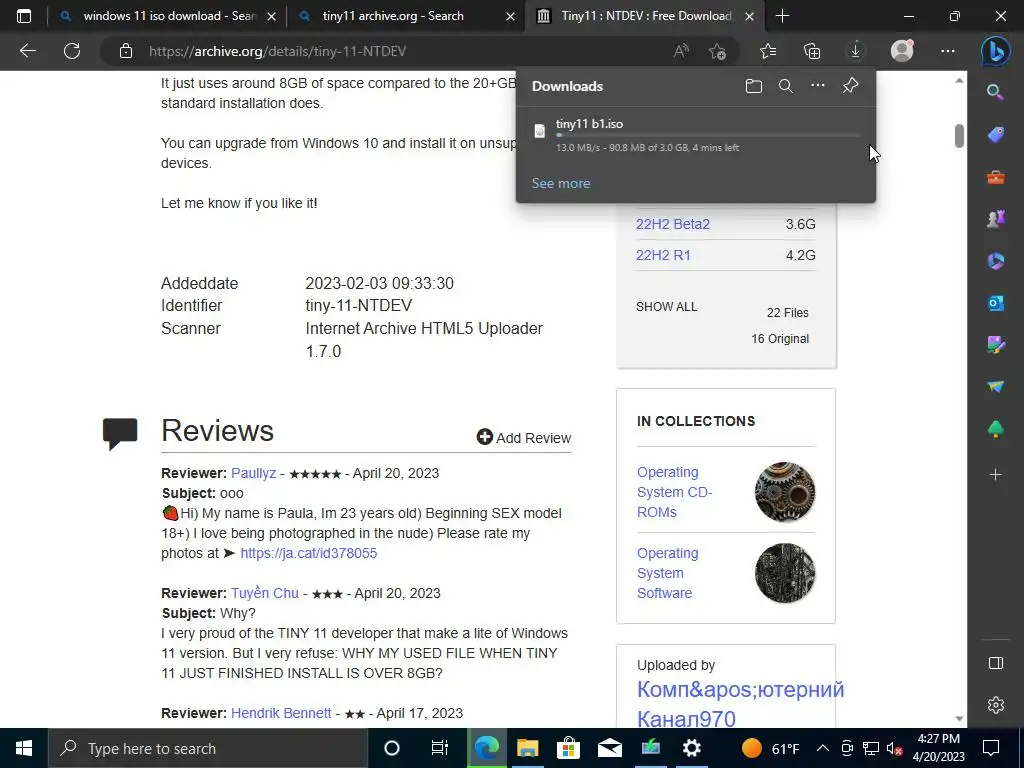This screenshot has height=768, width=1024.
Task: Open the 22H2 R1 download link
Action: tap(663, 255)
